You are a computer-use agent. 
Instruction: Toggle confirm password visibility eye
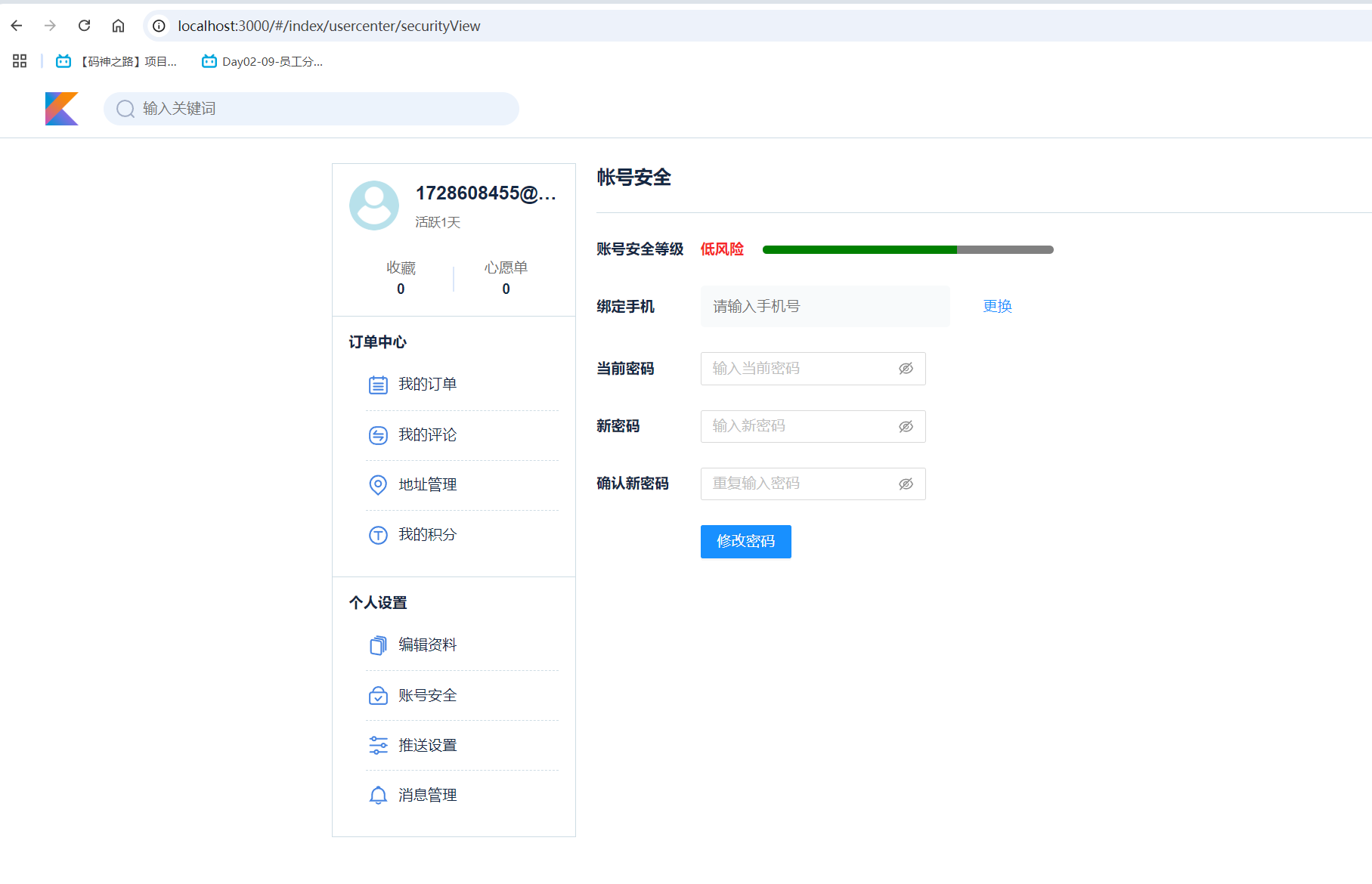coord(906,484)
